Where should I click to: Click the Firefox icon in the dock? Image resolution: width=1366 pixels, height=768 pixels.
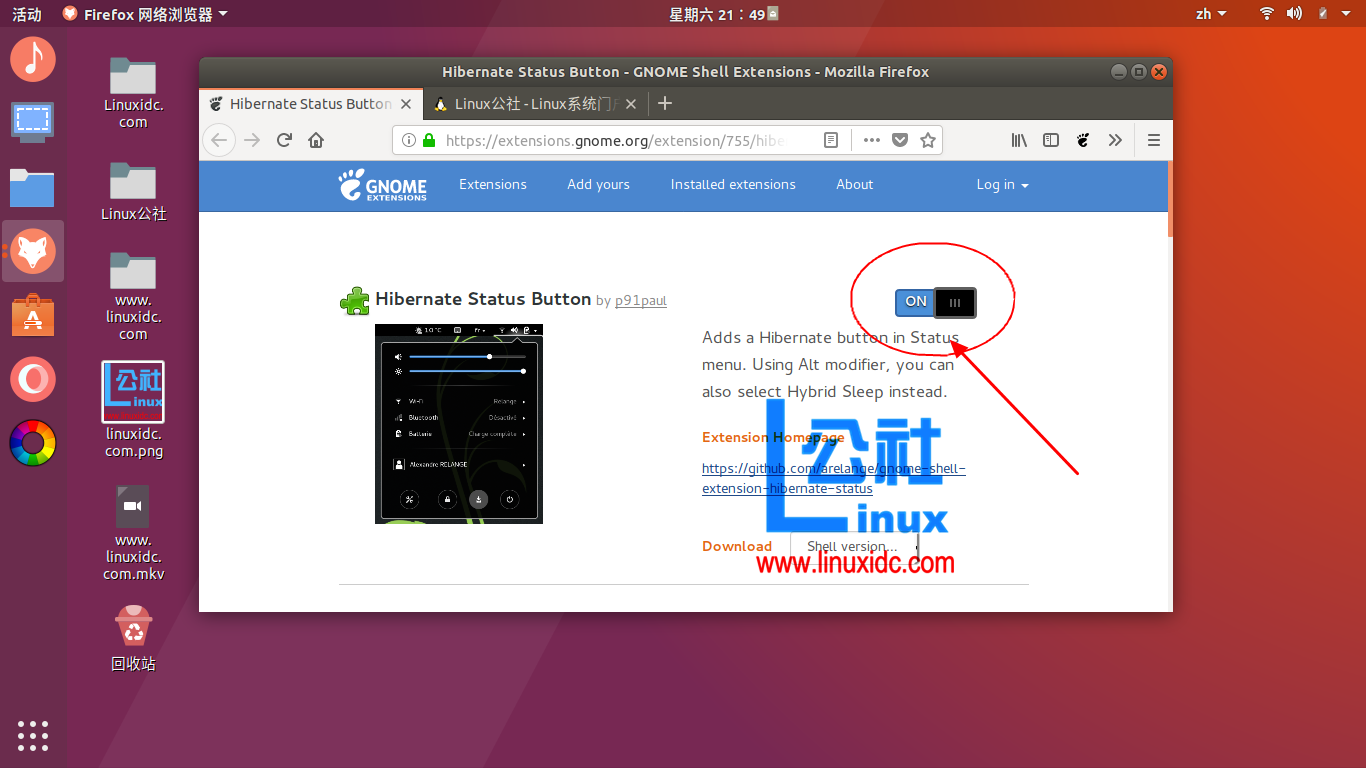pyautogui.click(x=33, y=251)
